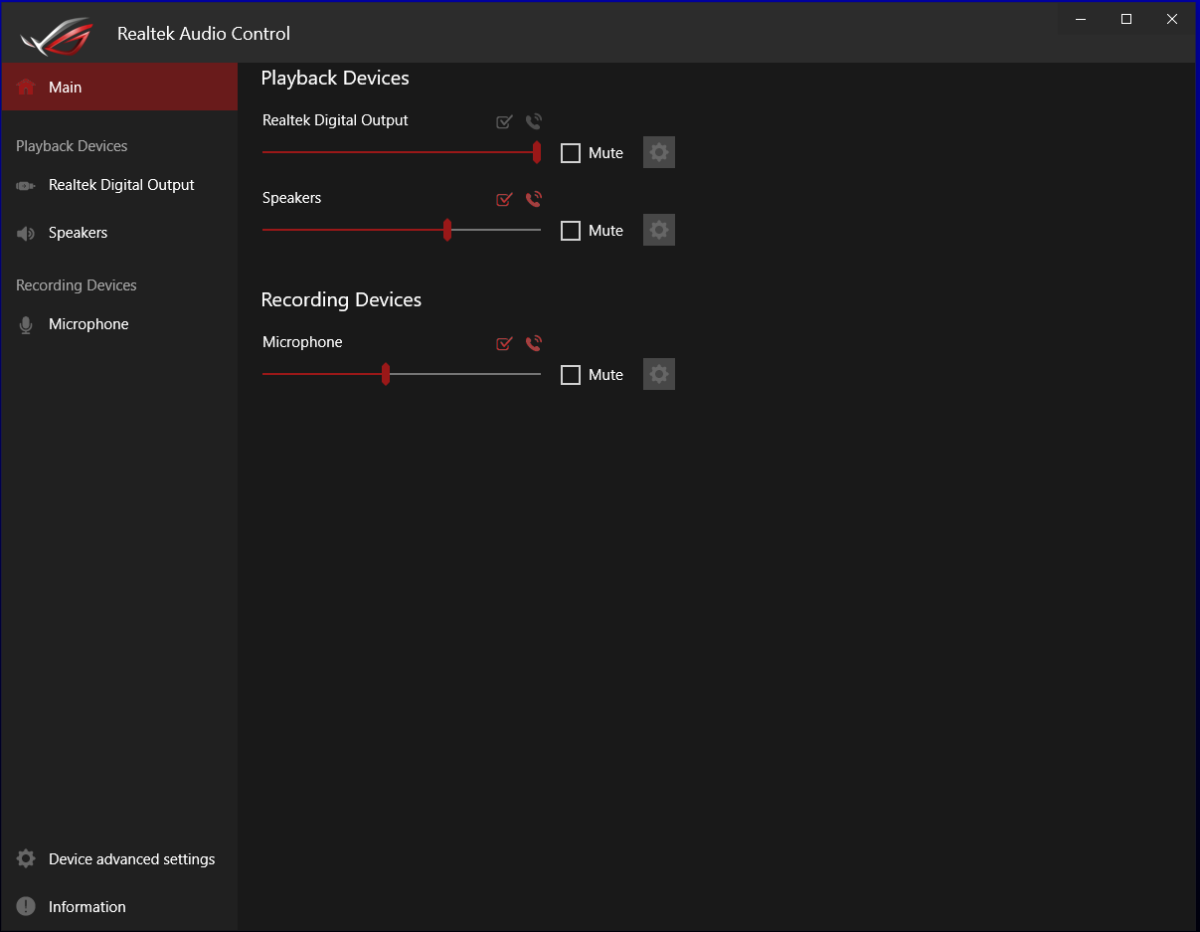
Task: Open Device advanced settings
Action: pos(131,859)
